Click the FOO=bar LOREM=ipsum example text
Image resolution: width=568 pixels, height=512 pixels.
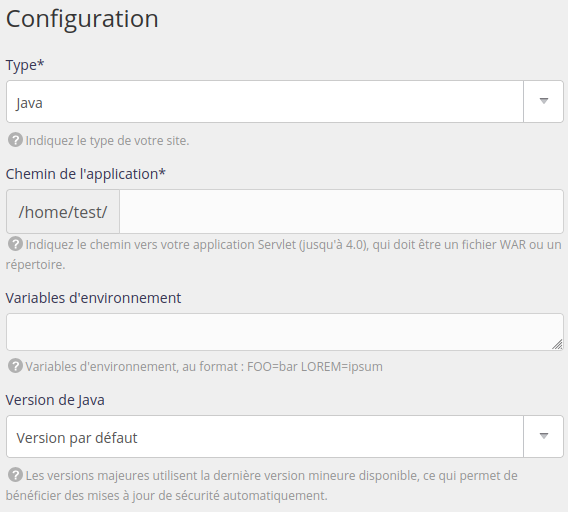tap(314, 367)
